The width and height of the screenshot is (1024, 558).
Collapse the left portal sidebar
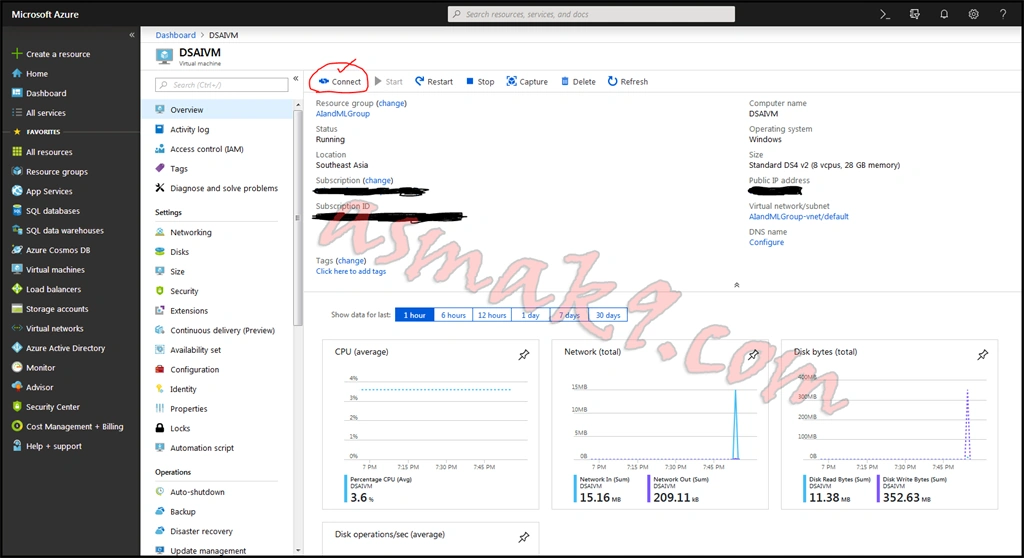tap(131, 35)
